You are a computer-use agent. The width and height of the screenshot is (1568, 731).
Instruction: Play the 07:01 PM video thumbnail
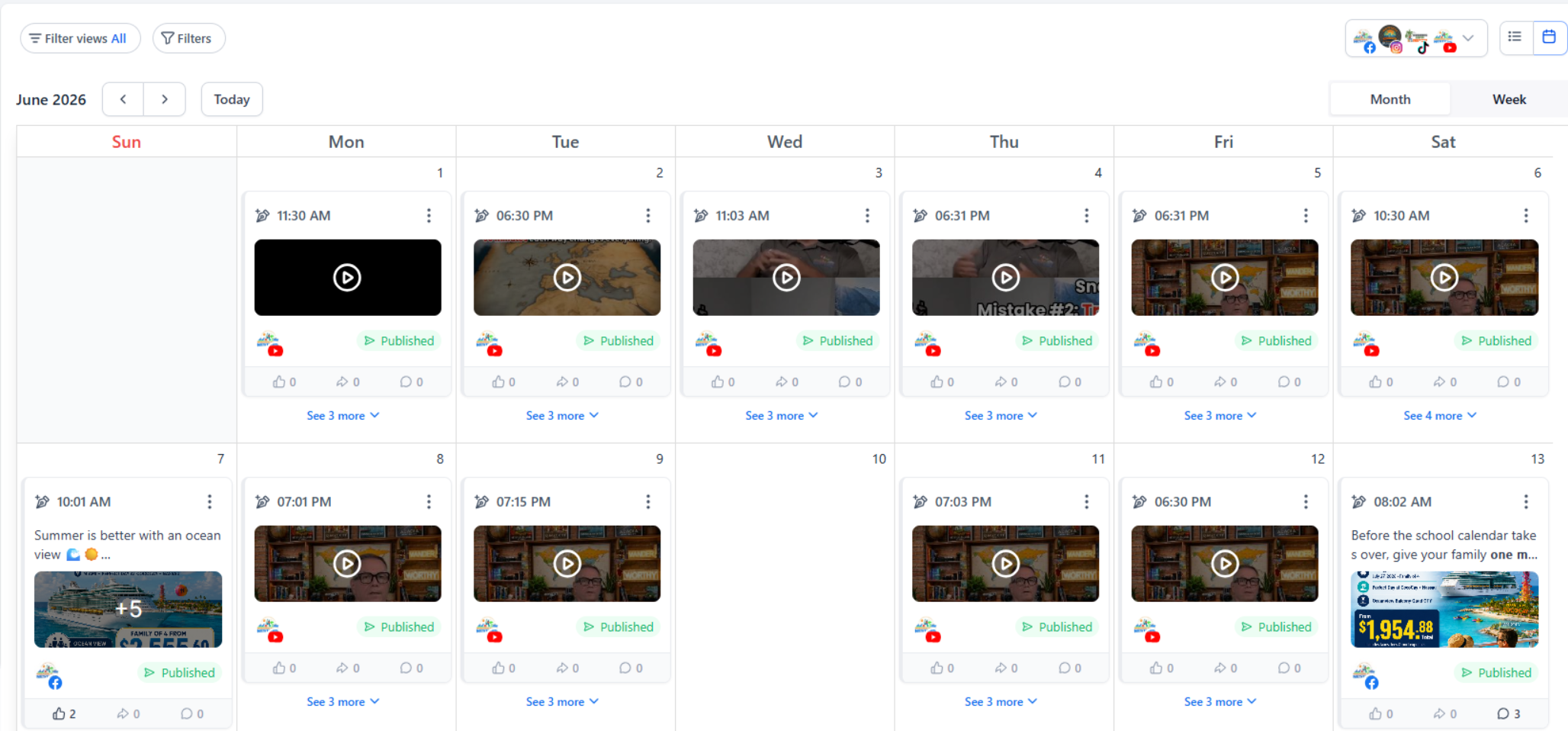coord(347,564)
